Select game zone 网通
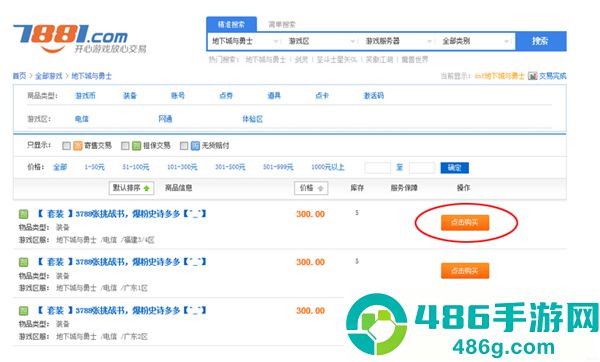 pyautogui.click(x=165, y=119)
